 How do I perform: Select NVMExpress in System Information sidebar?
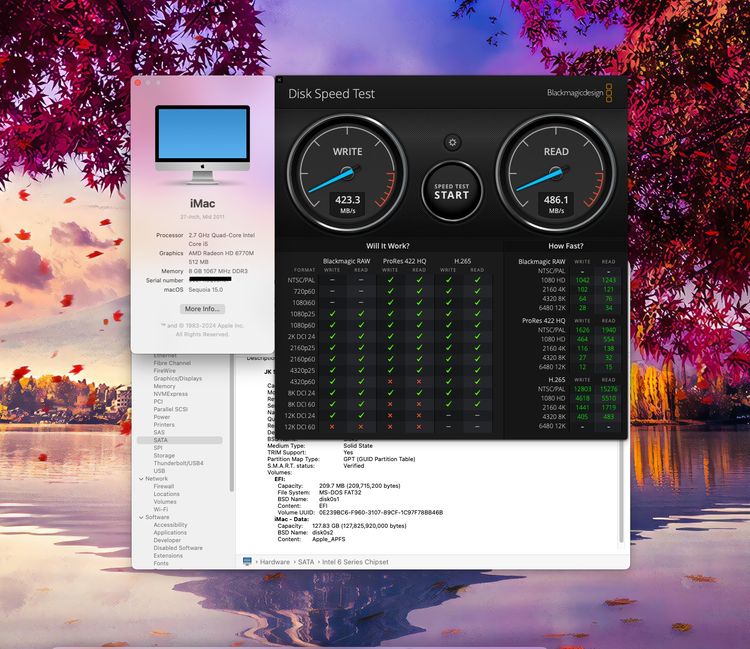[x=170, y=394]
